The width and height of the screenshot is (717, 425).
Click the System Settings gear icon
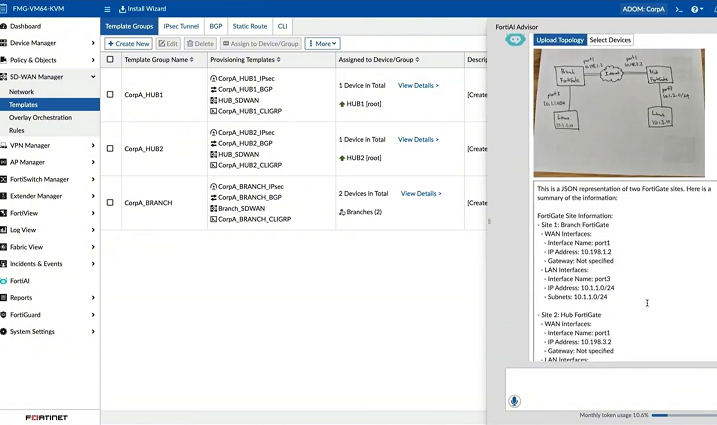4,332
